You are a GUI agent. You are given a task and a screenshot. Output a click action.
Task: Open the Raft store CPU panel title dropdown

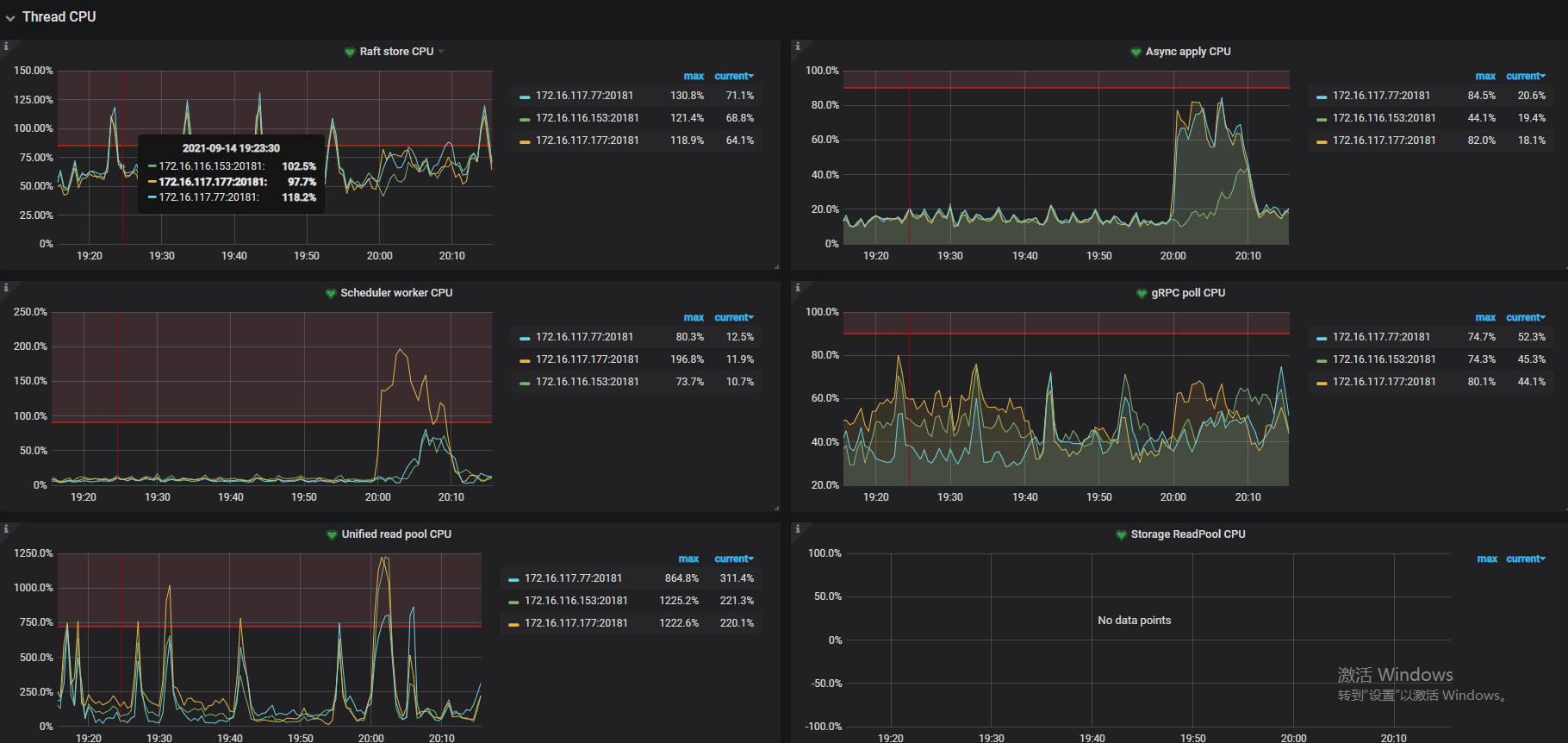coord(397,52)
